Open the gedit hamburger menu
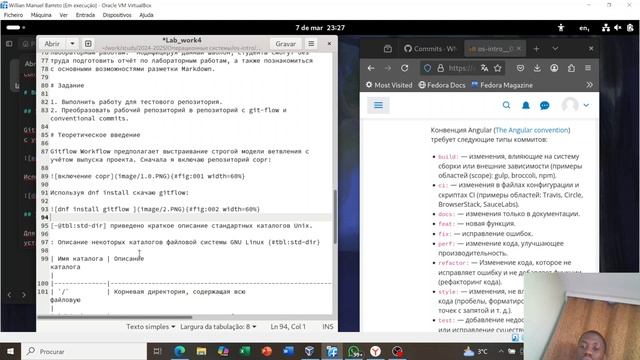 pyautogui.click(x=311, y=44)
